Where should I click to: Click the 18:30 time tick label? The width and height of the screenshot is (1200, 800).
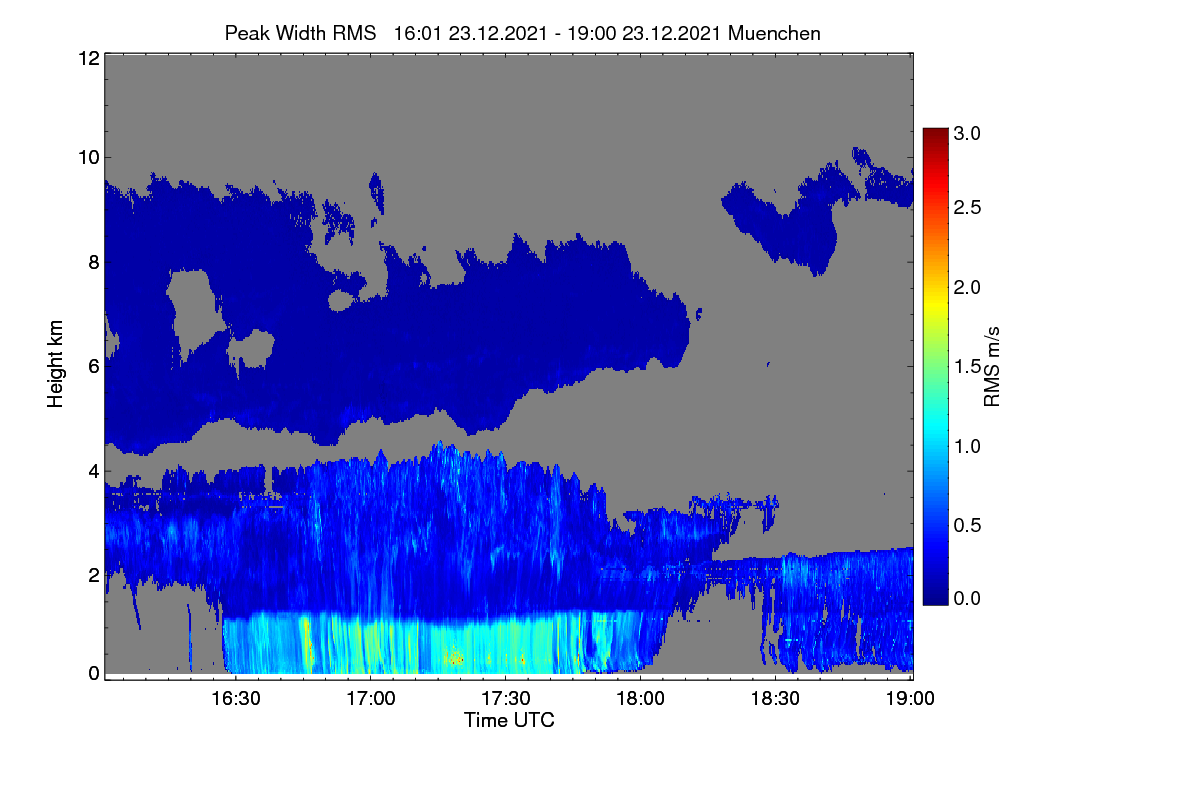pos(775,699)
